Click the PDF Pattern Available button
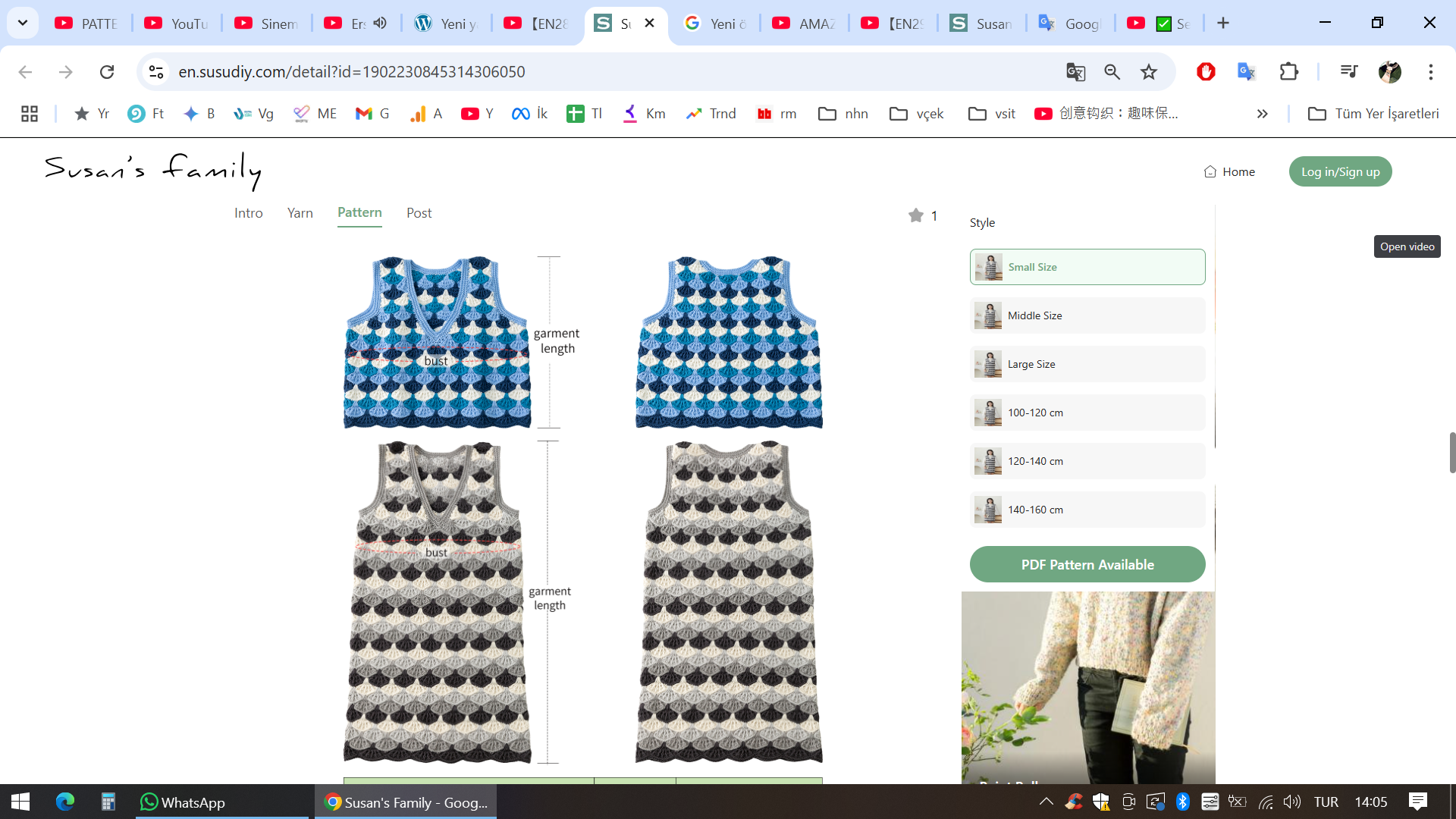Viewport: 1456px width, 819px height. pos(1087,564)
